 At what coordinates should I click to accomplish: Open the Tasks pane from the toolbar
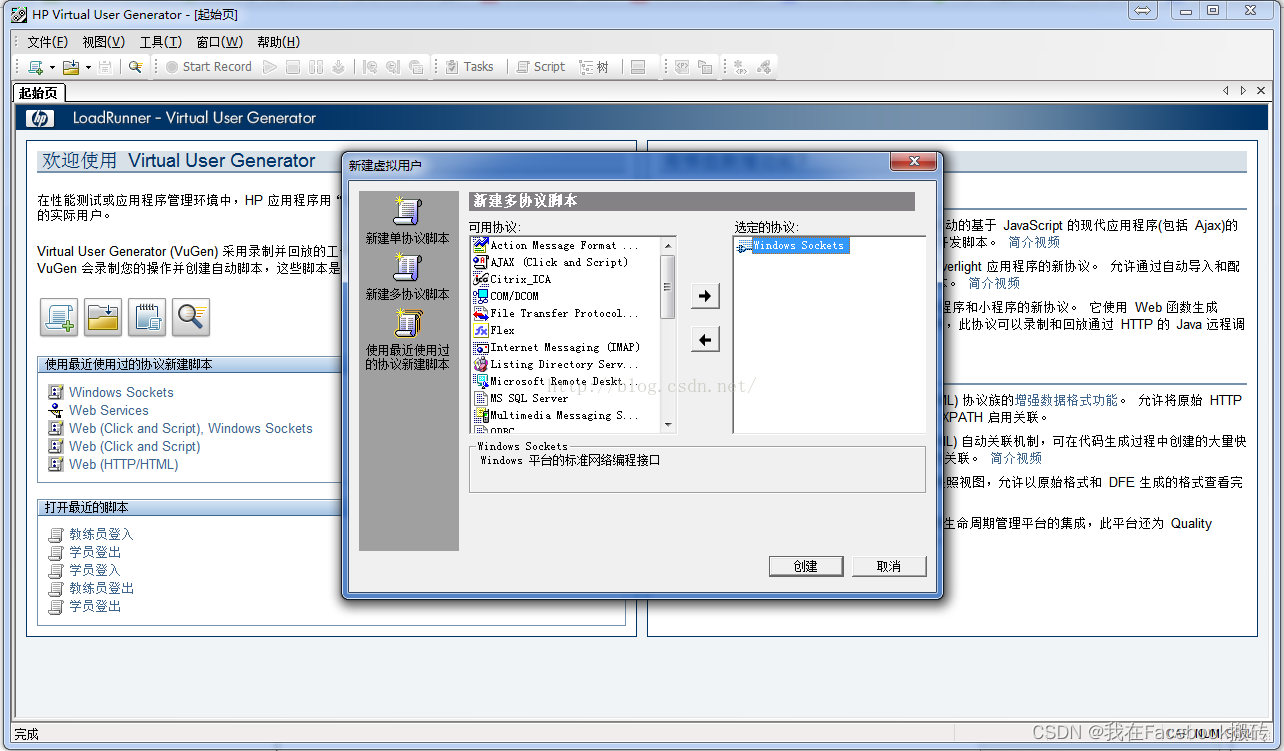pos(470,66)
